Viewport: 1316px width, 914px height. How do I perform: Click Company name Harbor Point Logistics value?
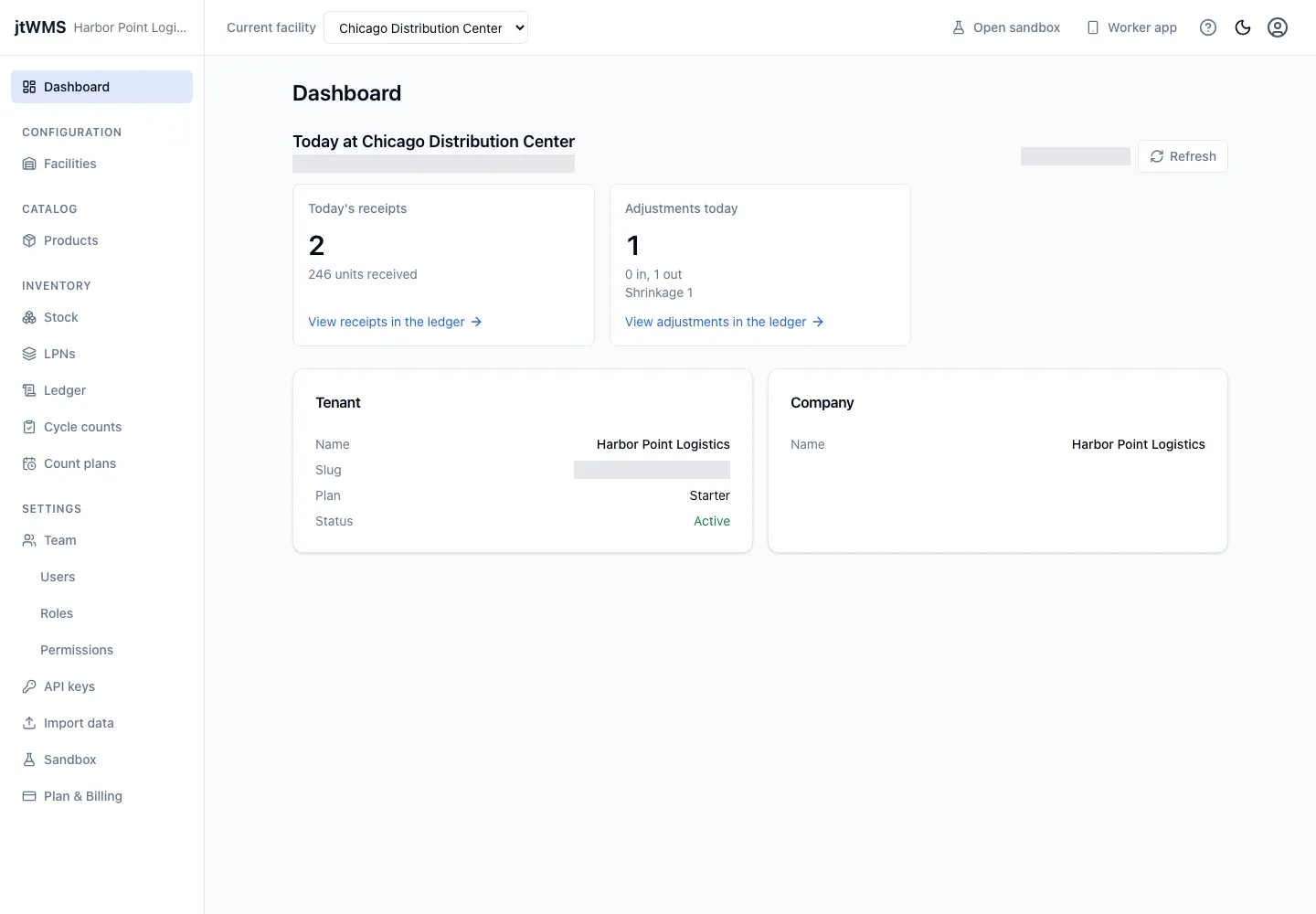1139,444
